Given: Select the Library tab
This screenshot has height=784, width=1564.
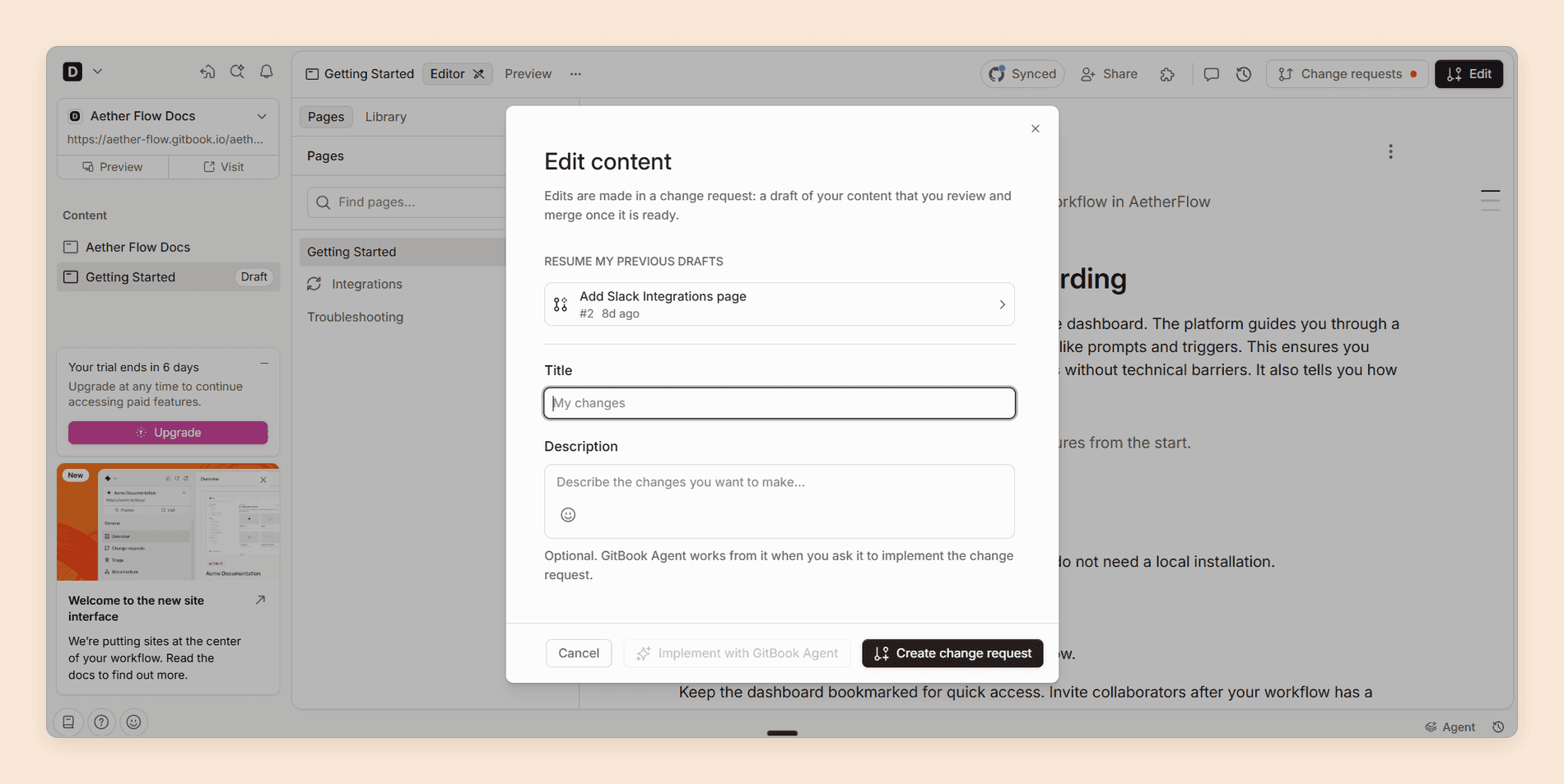Looking at the screenshot, I should tap(385, 117).
